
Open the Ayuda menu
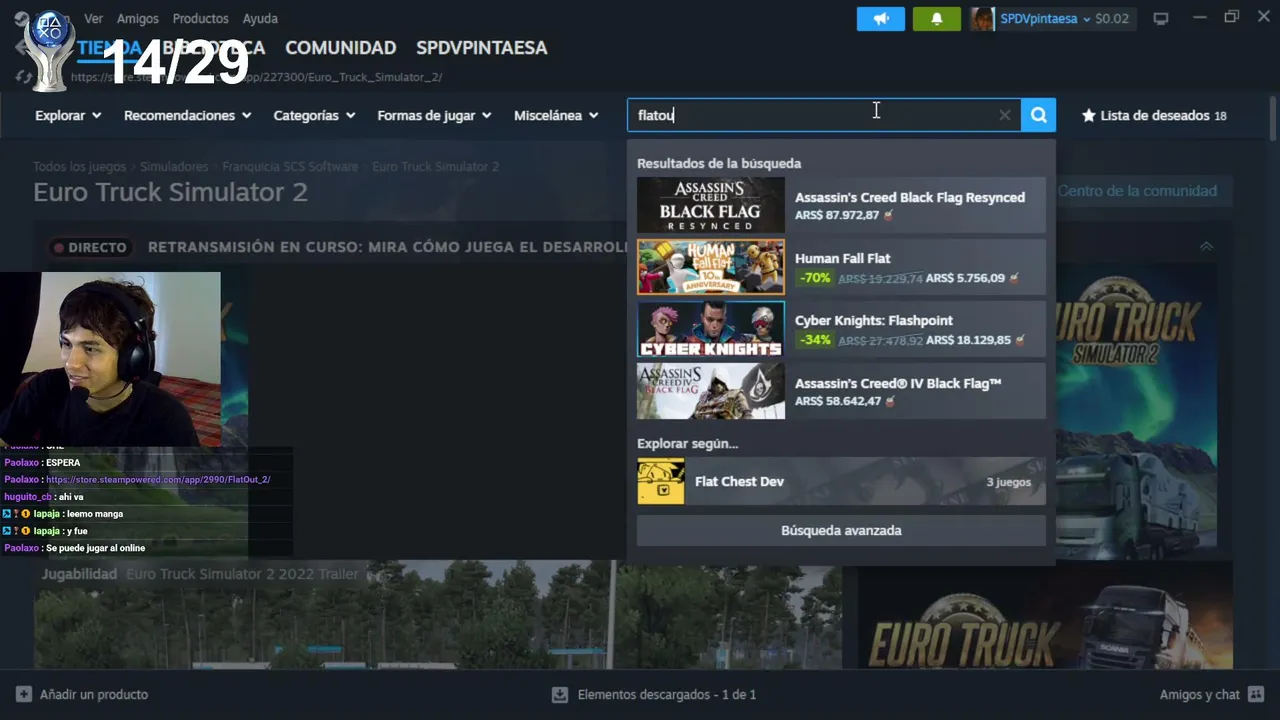pos(260,18)
